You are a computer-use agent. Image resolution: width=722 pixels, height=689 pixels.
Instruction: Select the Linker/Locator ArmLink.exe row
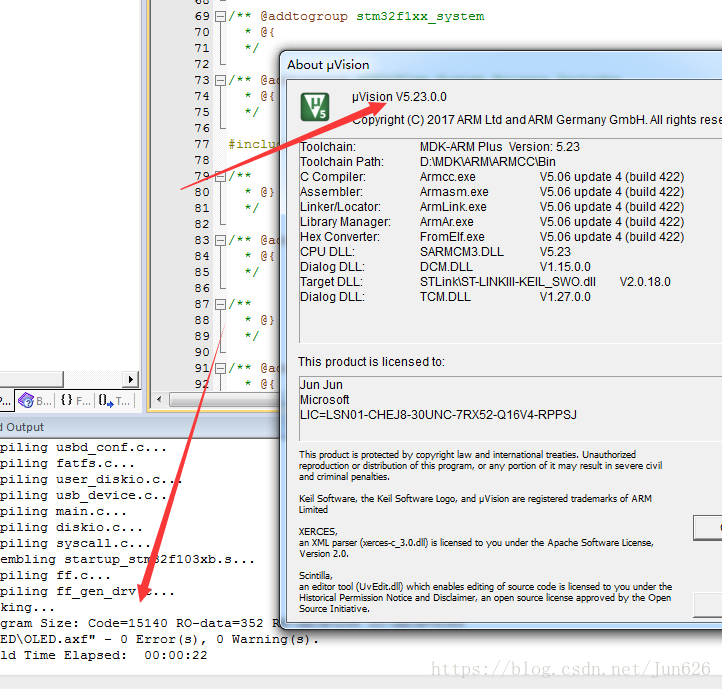pos(492,207)
